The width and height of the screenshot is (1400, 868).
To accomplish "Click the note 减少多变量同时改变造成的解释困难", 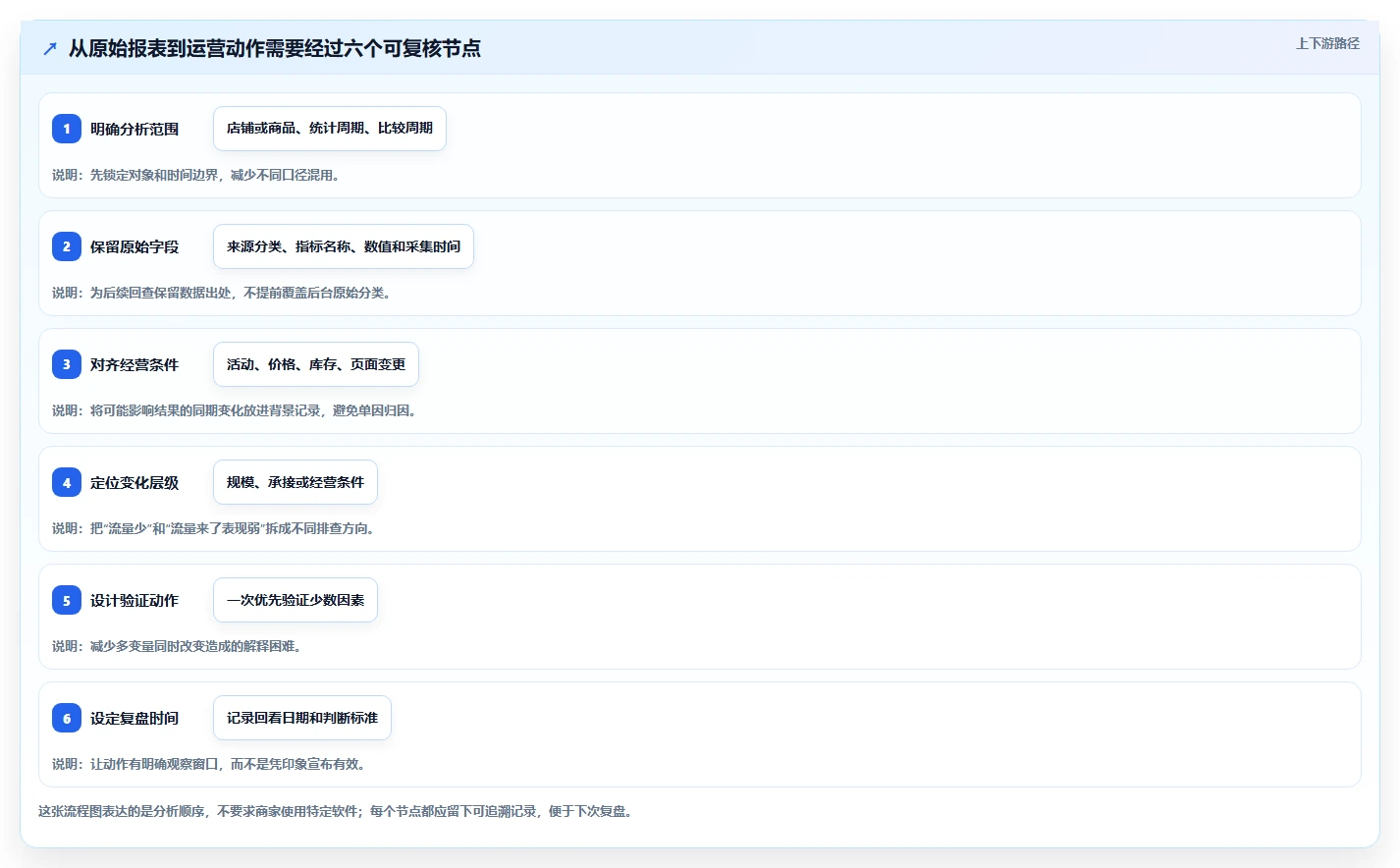I will [177, 646].
